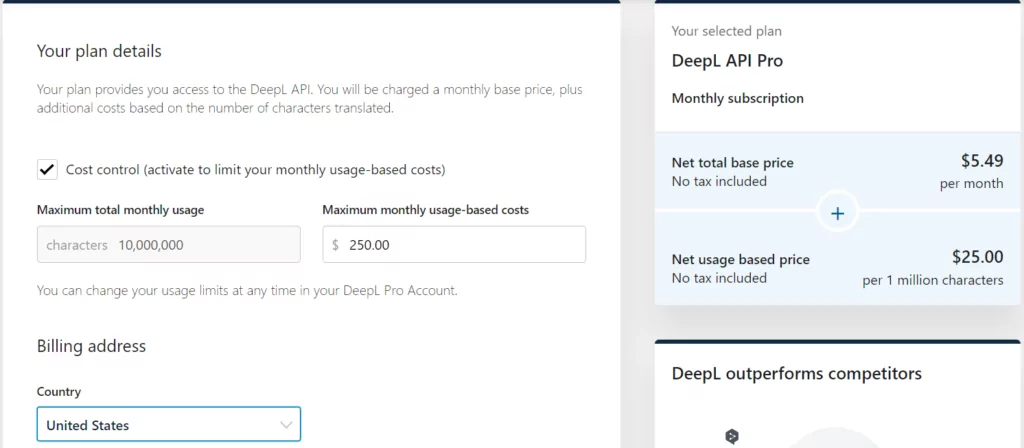Open the Country dropdown showing United States
The width and height of the screenshot is (1024, 448).
(x=168, y=425)
